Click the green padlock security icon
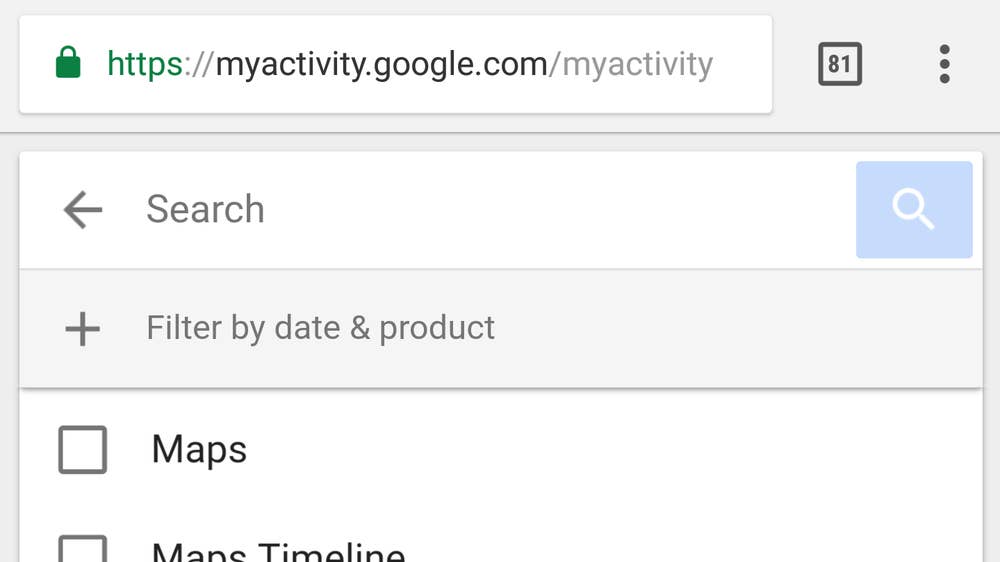This screenshot has height=562, width=1000. (68, 62)
